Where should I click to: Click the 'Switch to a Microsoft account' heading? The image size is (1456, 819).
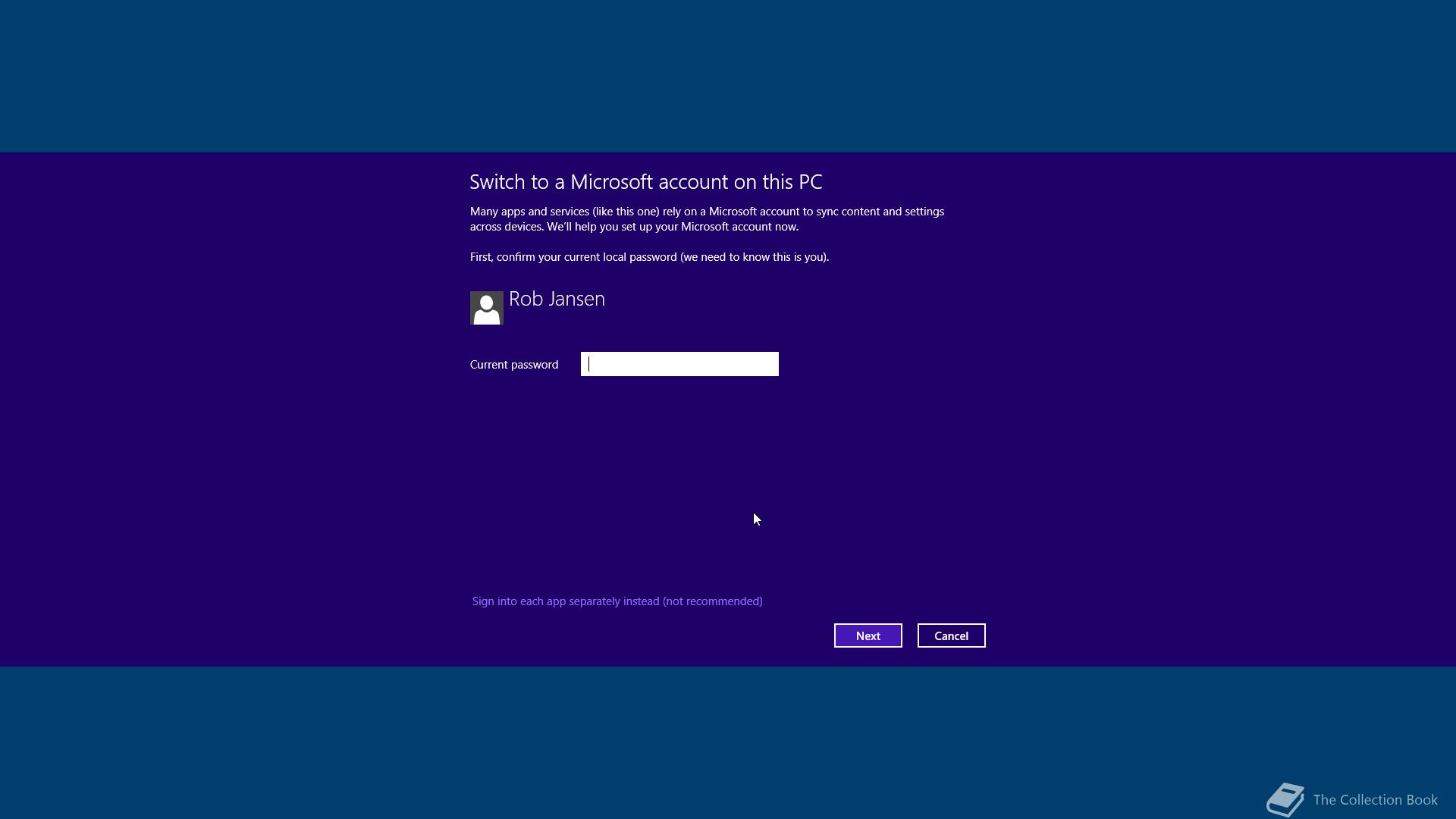[x=646, y=182]
